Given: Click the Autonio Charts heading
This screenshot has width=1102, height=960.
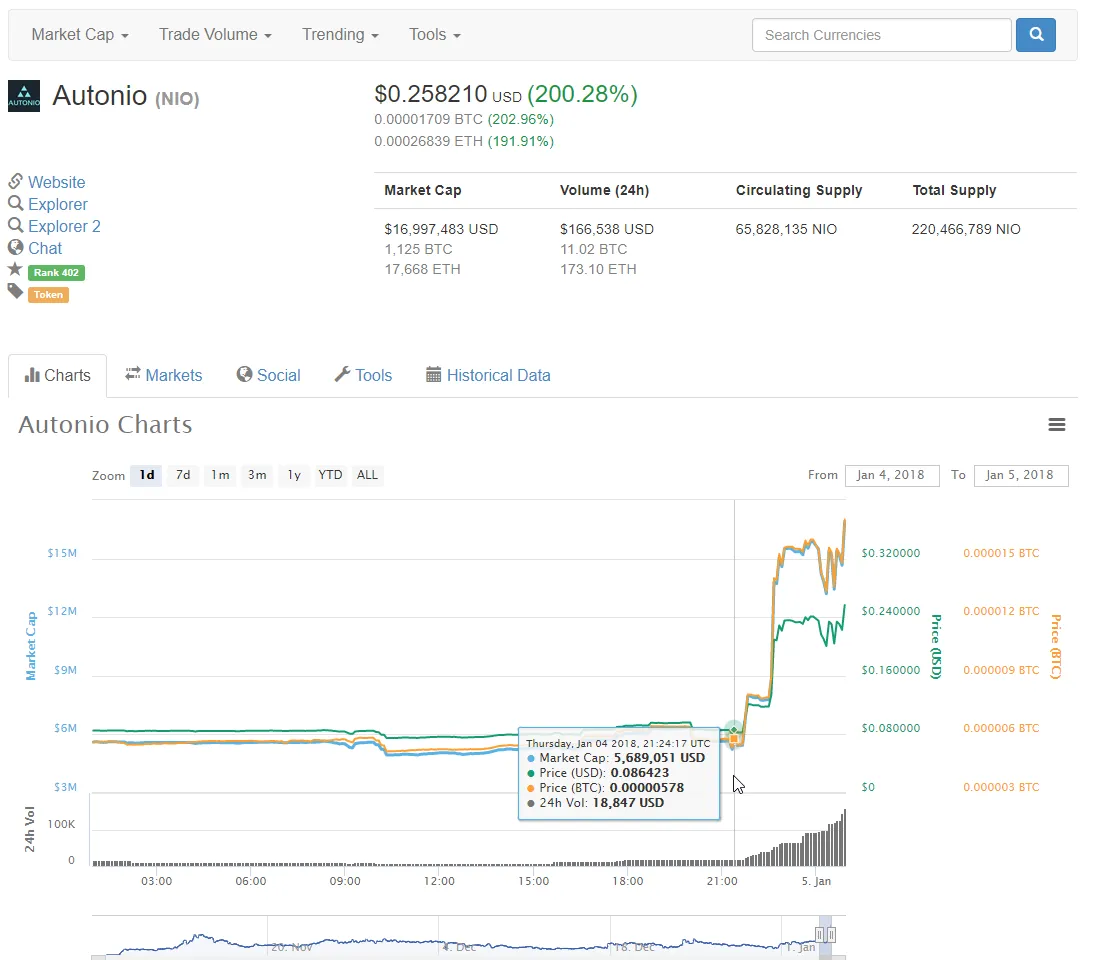Looking at the screenshot, I should [105, 424].
